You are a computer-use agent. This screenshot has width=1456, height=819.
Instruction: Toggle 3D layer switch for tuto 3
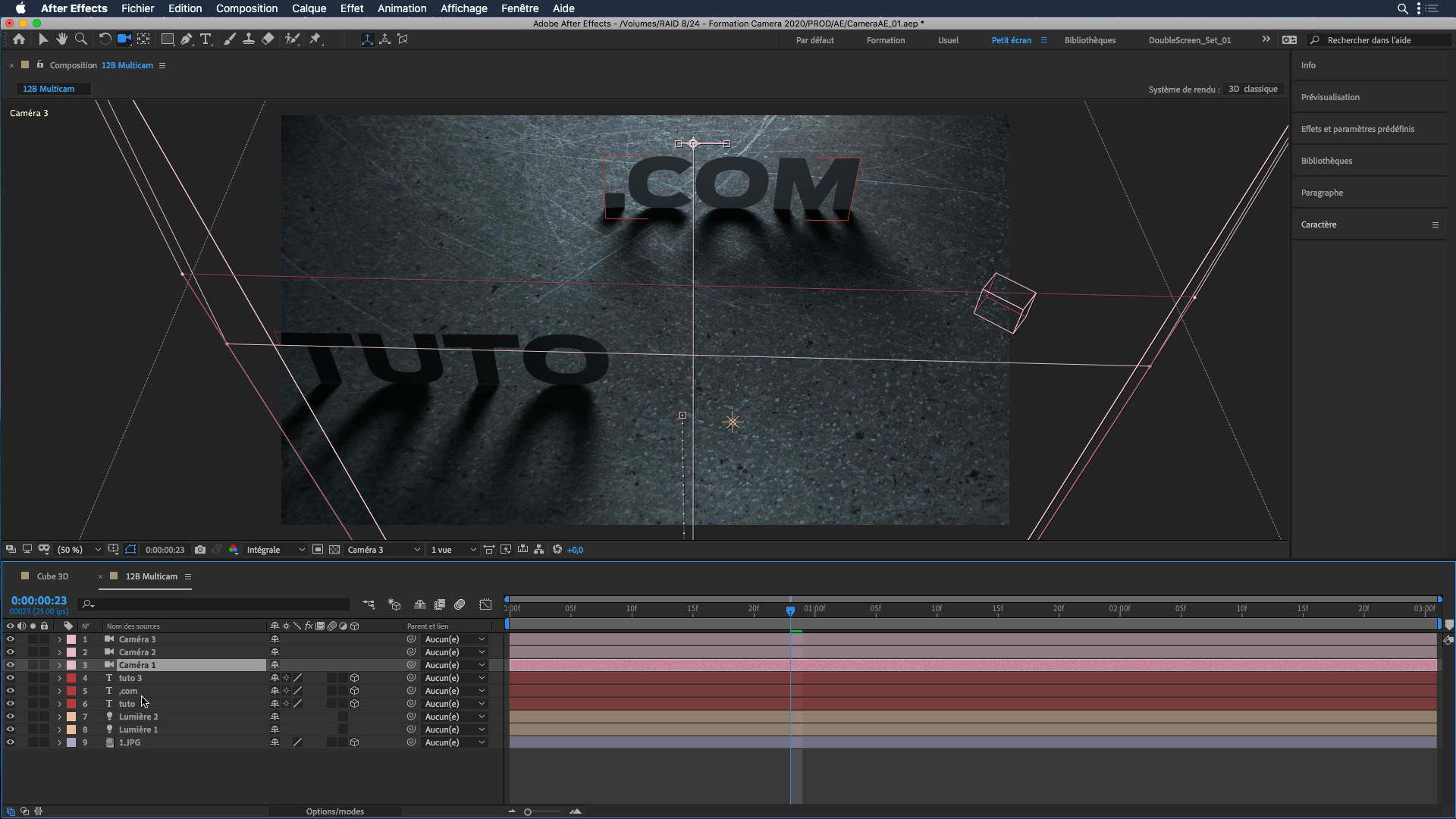pyautogui.click(x=354, y=678)
